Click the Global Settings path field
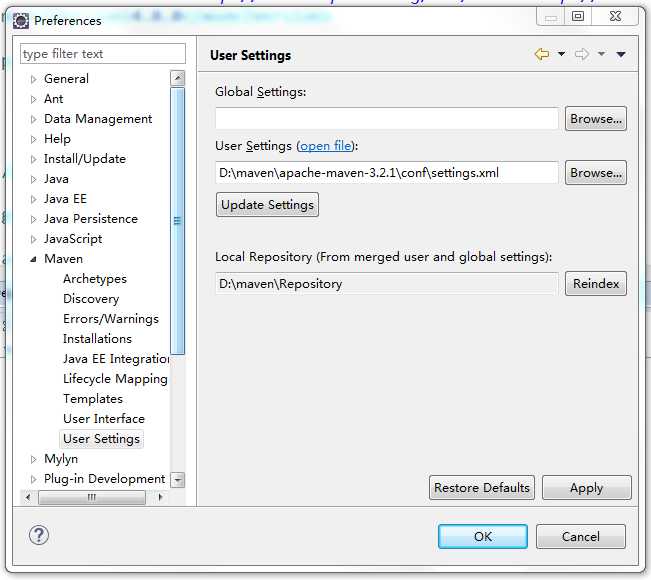 click(x=387, y=119)
